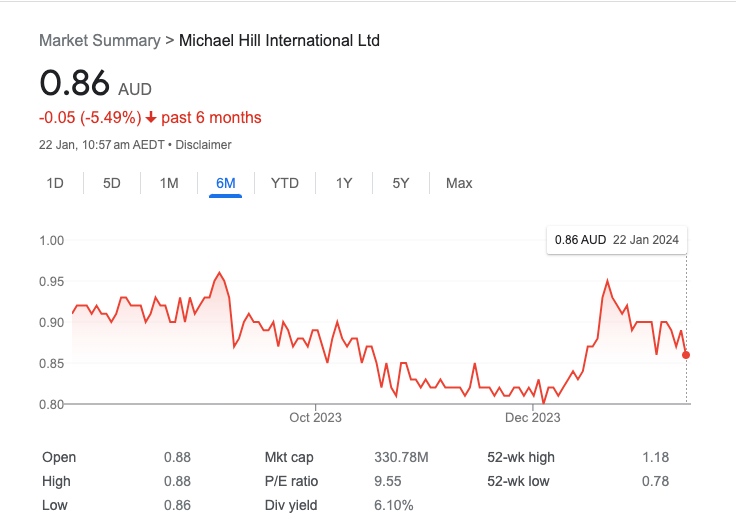Click the red down arrow icon

pos(151,117)
